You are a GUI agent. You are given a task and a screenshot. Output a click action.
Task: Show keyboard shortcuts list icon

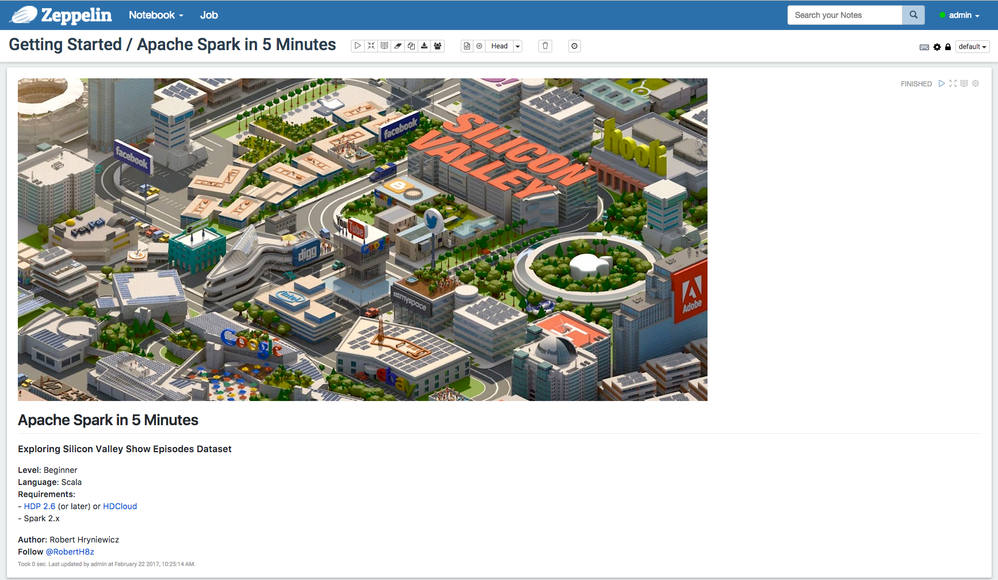point(924,47)
